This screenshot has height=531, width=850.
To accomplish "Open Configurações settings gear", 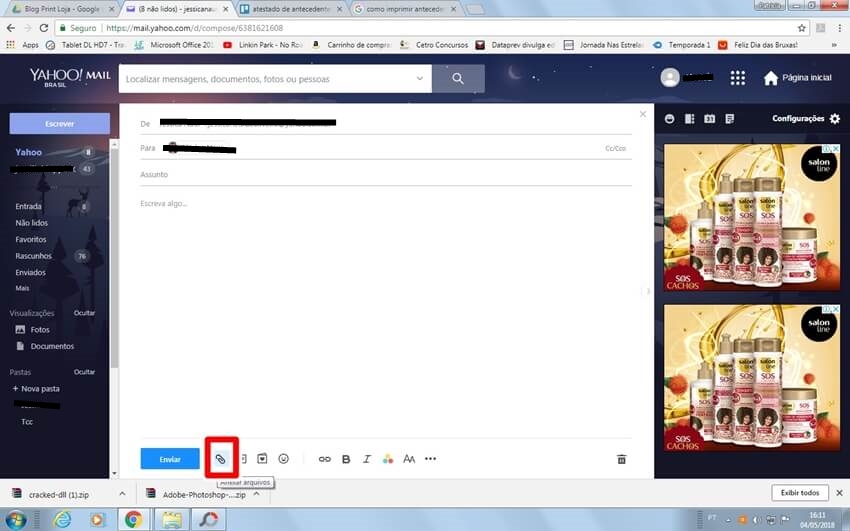I will tap(835, 119).
